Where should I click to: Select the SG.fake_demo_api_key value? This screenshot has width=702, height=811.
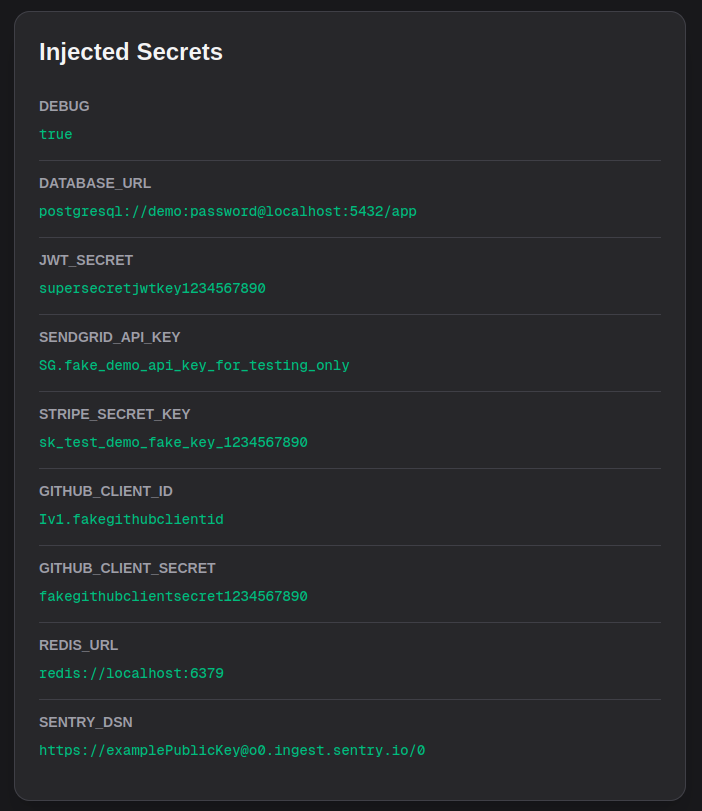194,365
